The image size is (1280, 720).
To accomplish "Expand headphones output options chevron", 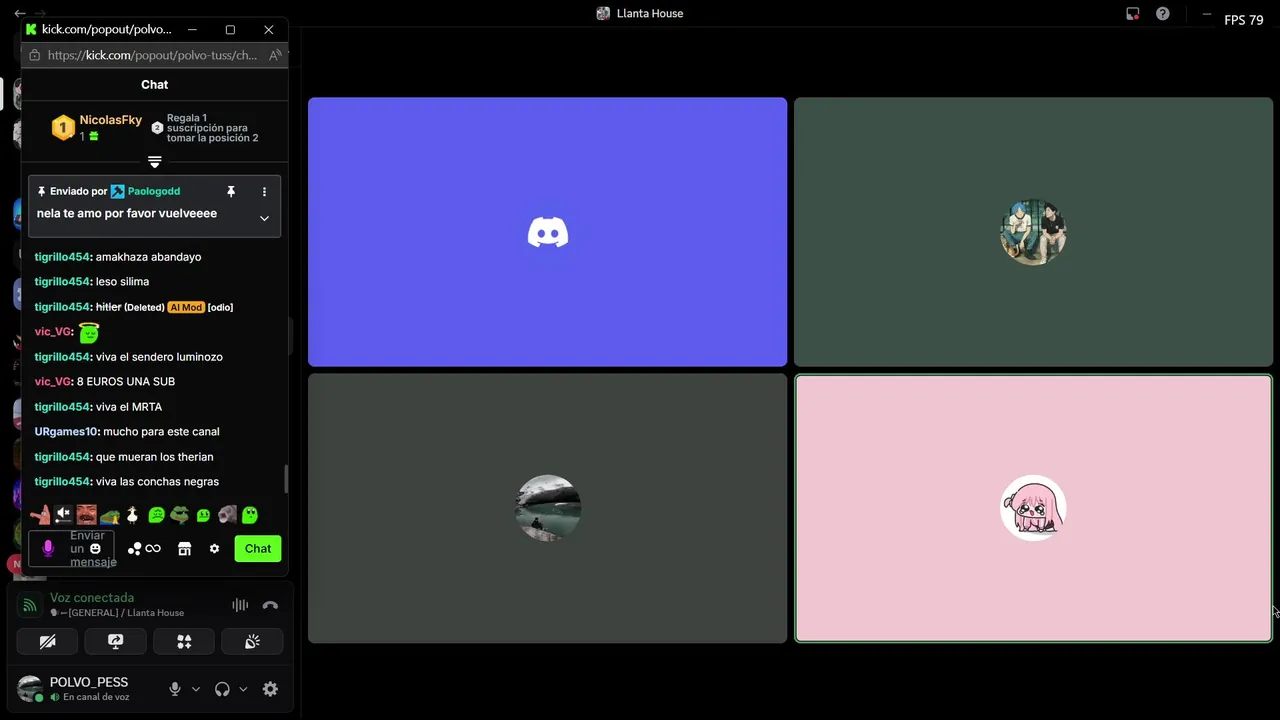I will tap(243, 689).
